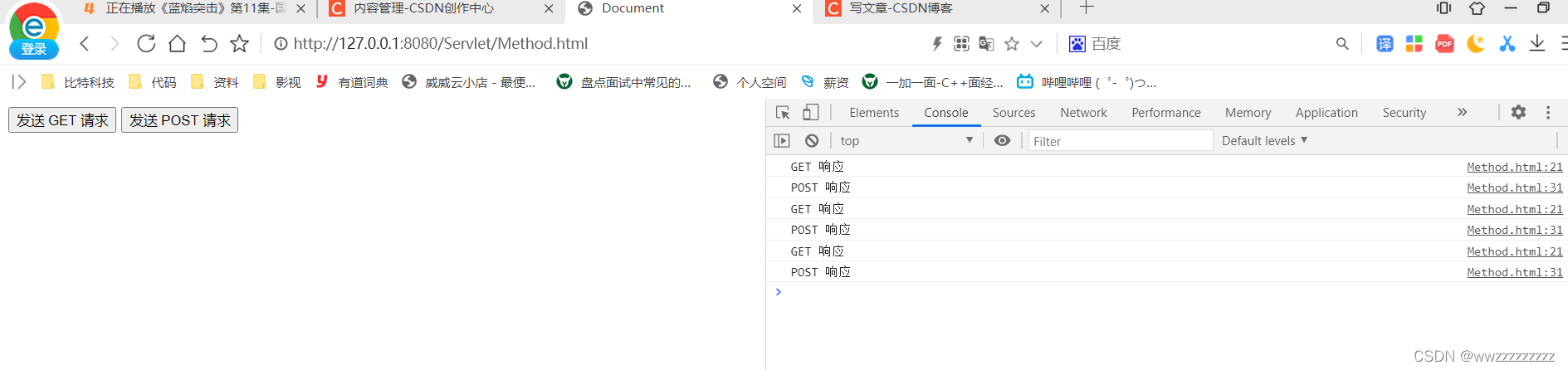Open the colorful apps grid extension
The image size is (1568, 370).
pos(1414,44)
